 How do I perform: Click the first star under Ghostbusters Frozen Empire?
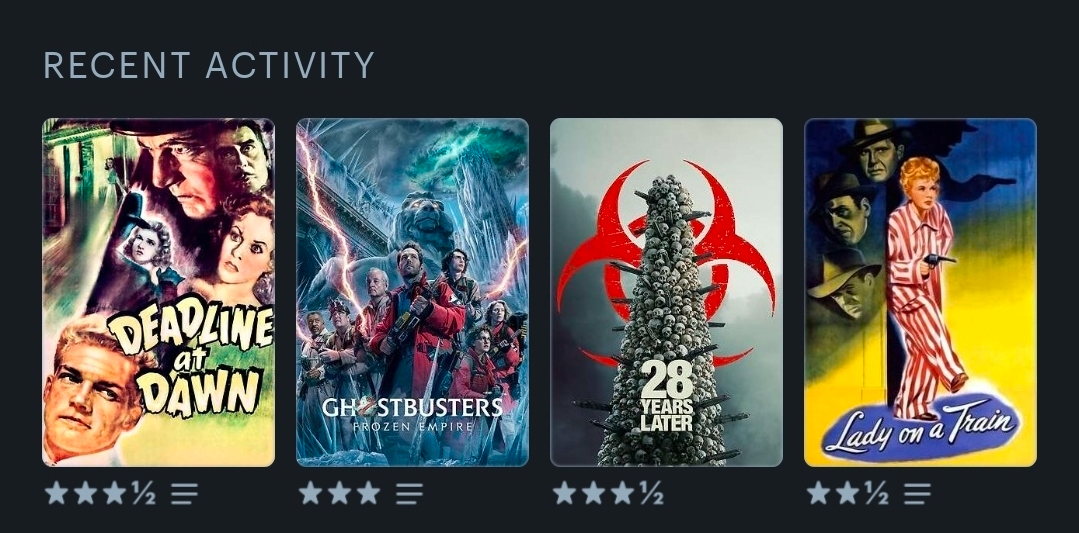click(310, 493)
